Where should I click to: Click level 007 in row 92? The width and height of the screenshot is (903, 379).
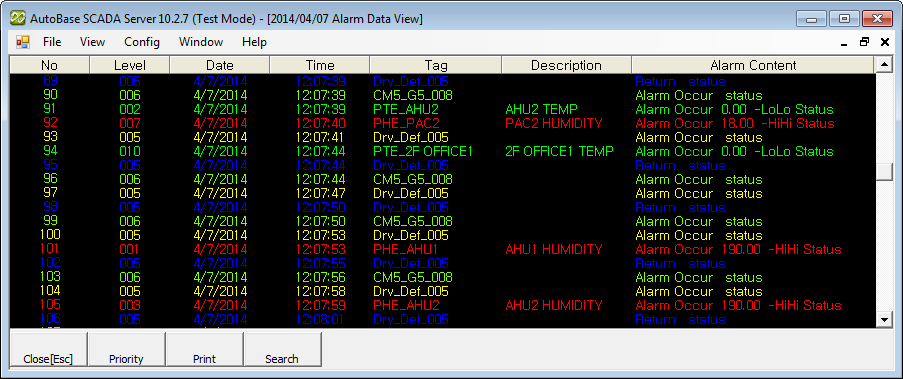130,123
